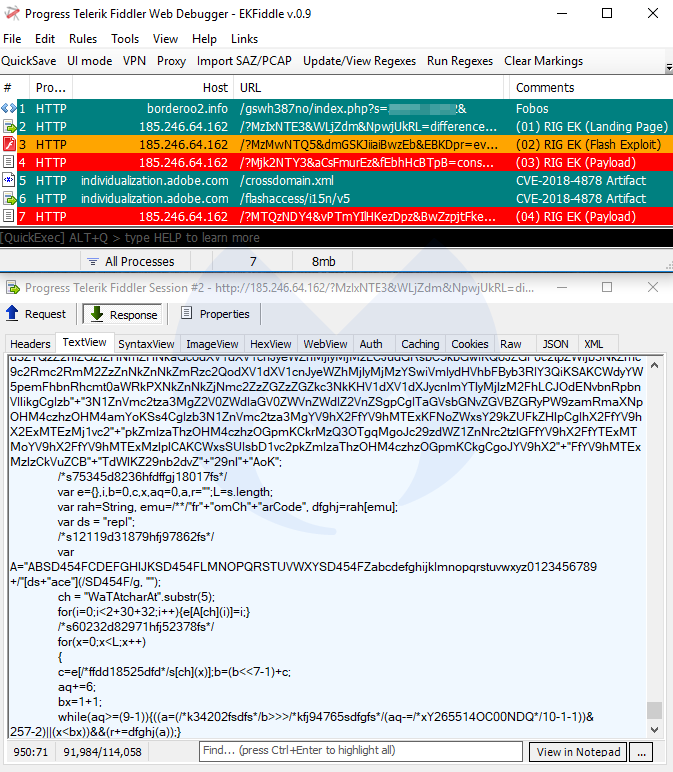
Task: Open the Edit menu
Action: click(45, 39)
